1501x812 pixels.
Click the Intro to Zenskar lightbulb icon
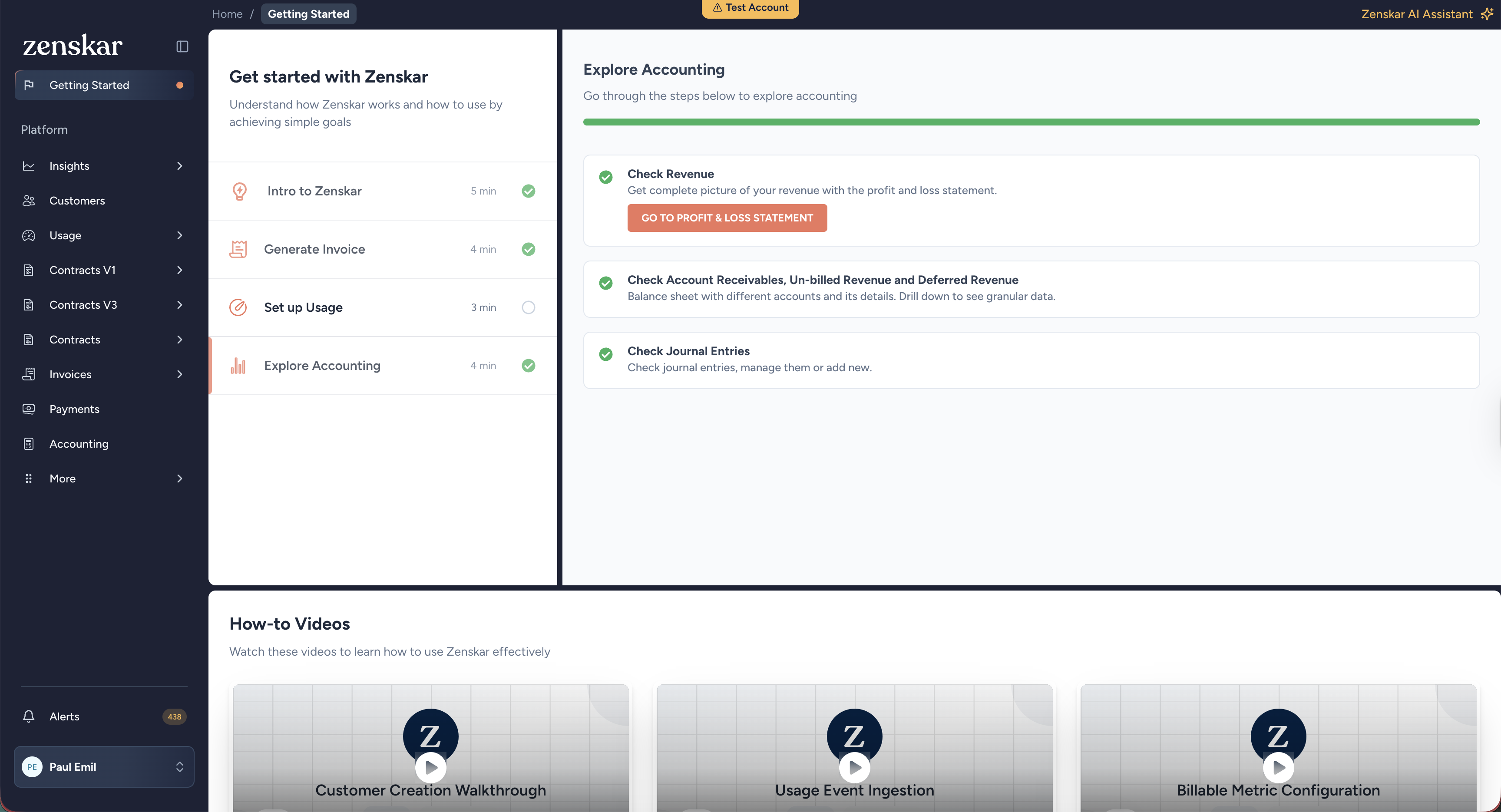pyautogui.click(x=239, y=191)
